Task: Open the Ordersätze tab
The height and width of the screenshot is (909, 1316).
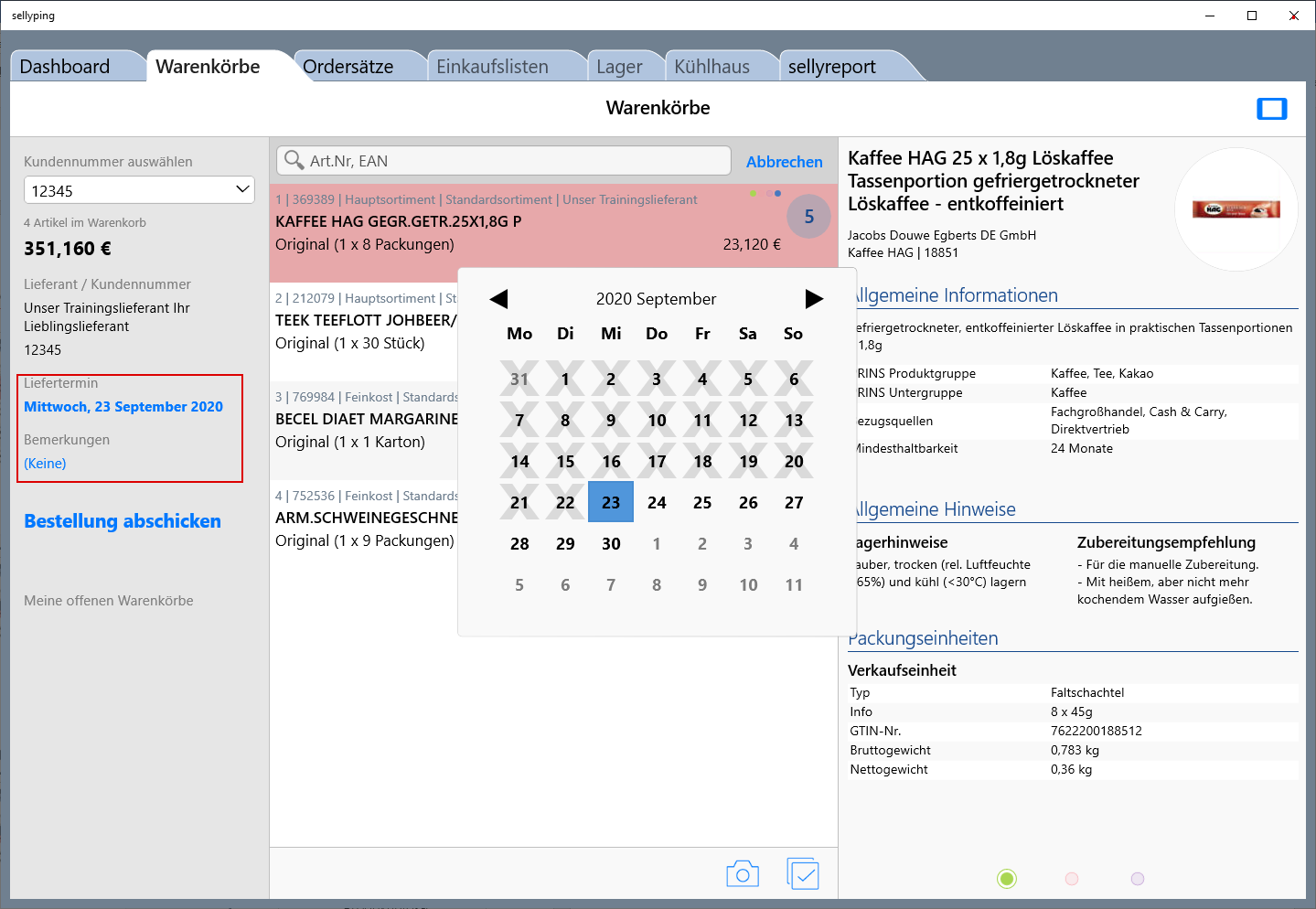Action: coord(348,67)
